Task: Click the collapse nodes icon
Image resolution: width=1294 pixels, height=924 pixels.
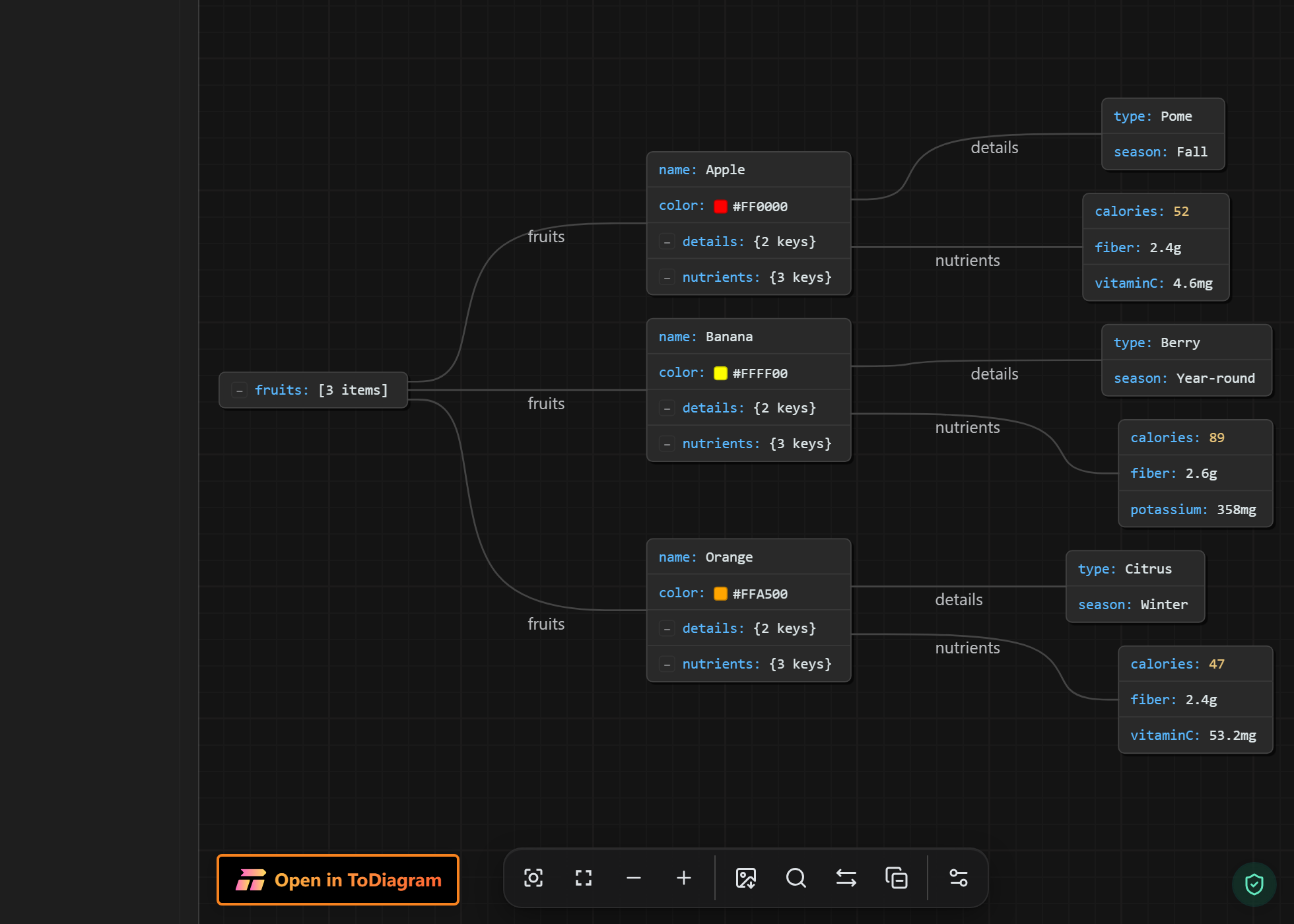Action: coord(897,878)
